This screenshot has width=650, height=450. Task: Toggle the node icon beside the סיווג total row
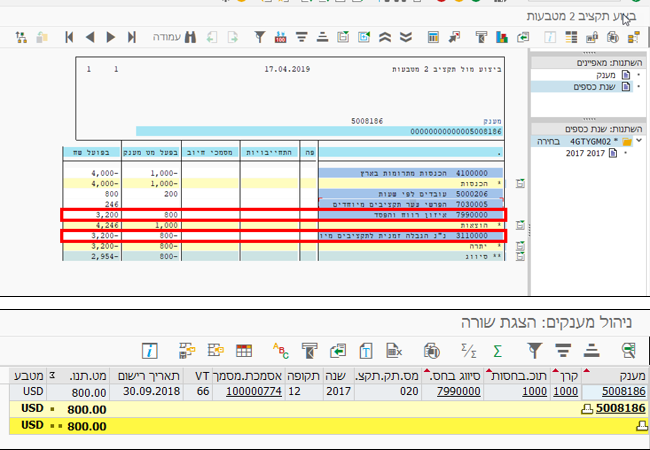(x=520, y=256)
